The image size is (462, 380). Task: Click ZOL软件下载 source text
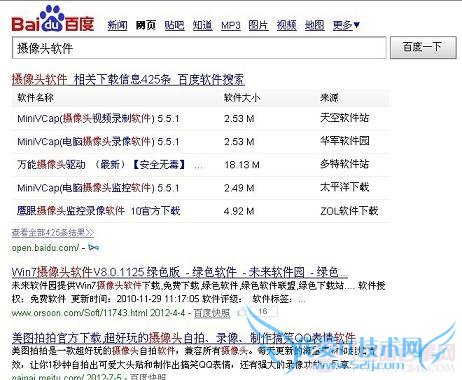point(349,211)
